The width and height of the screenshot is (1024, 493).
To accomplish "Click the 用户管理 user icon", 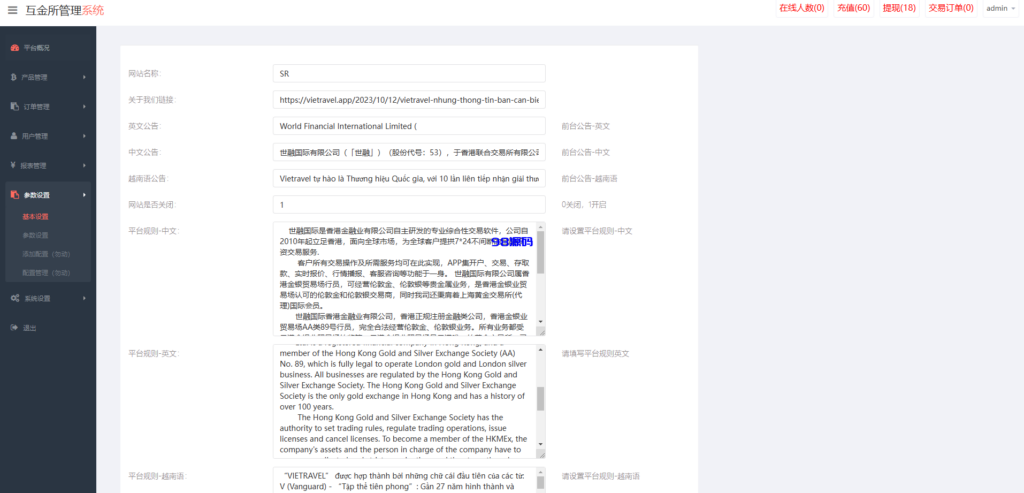I will [x=14, y=136].
